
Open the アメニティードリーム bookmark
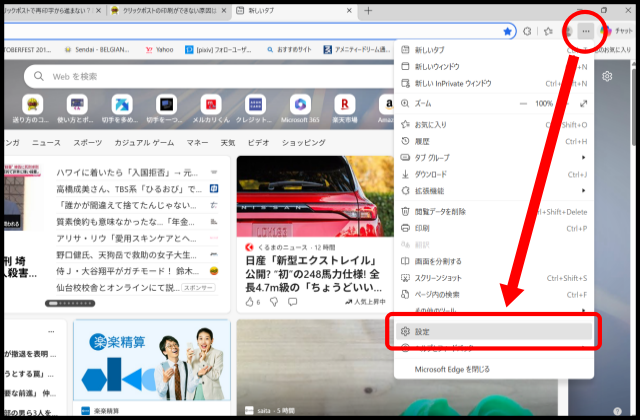(357, 50)
